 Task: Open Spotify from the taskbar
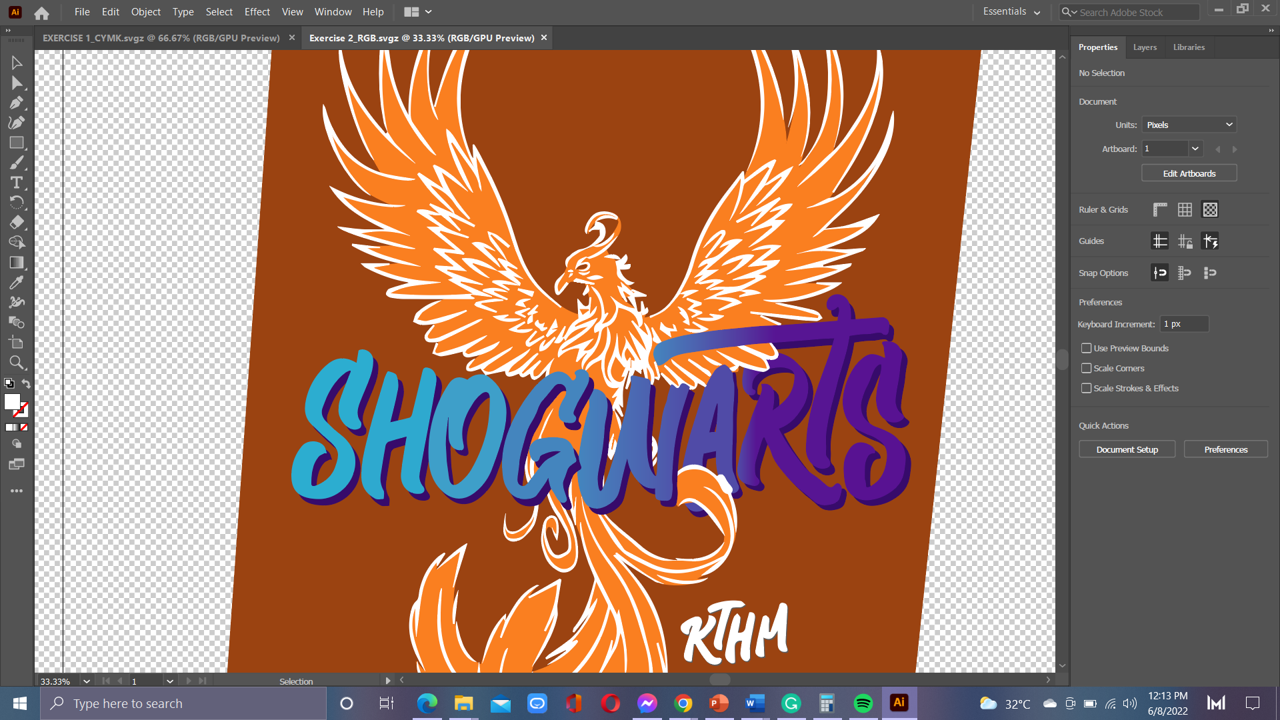point(863,703)
